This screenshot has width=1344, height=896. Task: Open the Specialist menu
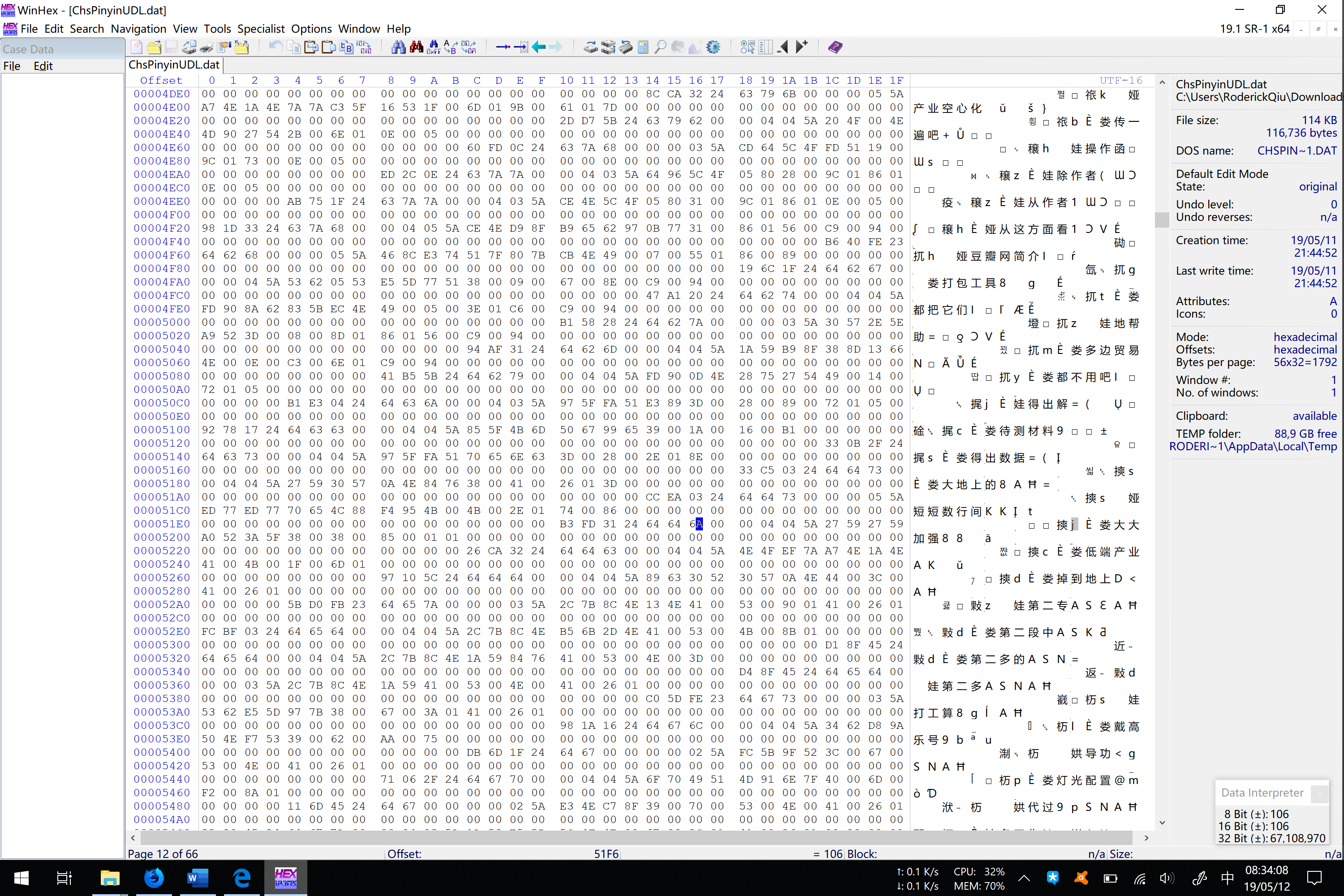pos(261,29)
